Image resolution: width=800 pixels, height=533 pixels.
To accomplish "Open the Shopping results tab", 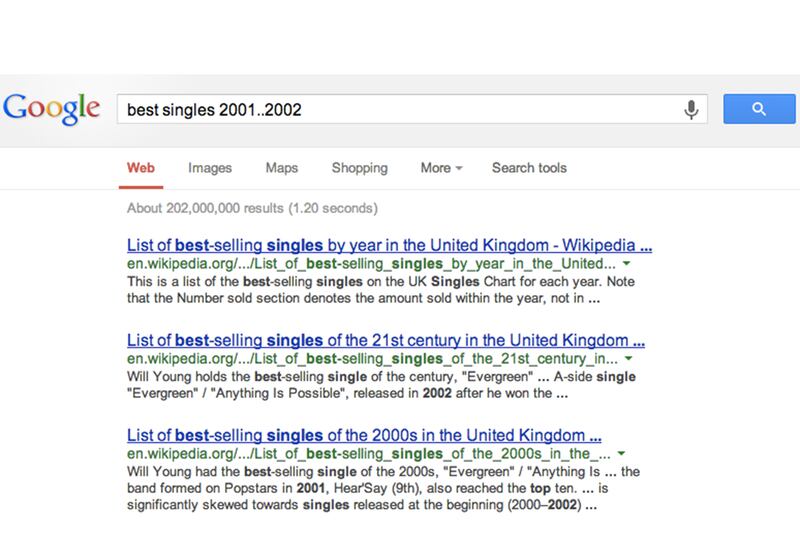I will [359, 168].
